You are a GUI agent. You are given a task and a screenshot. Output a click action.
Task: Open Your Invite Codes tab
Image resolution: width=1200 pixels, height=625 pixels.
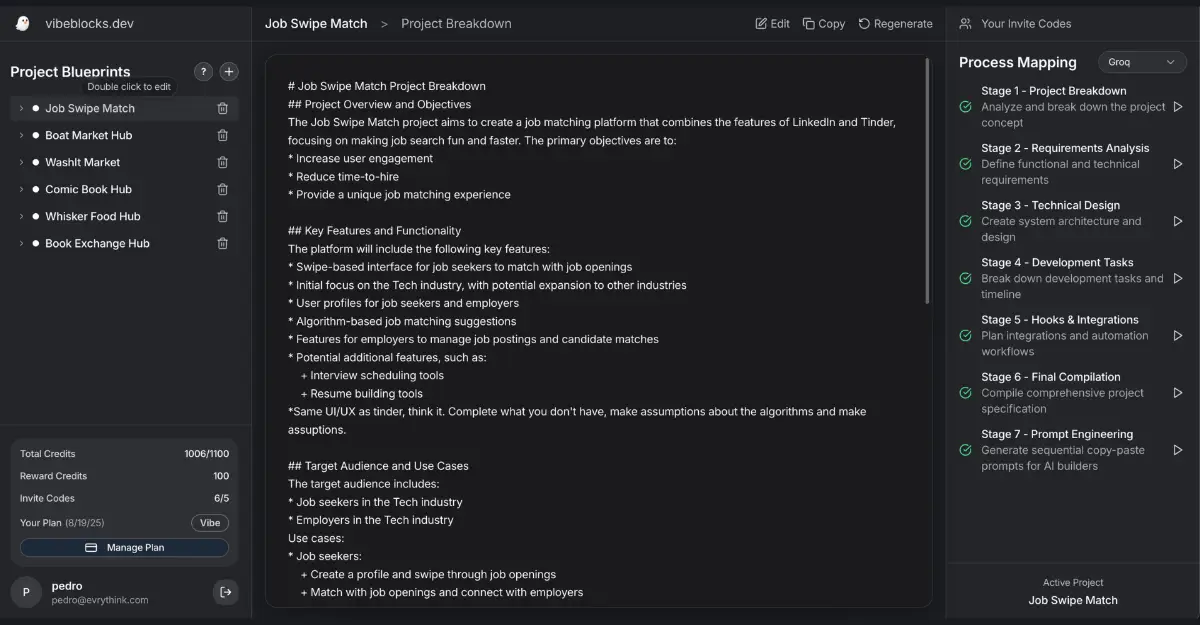(x=1015, y=23)
